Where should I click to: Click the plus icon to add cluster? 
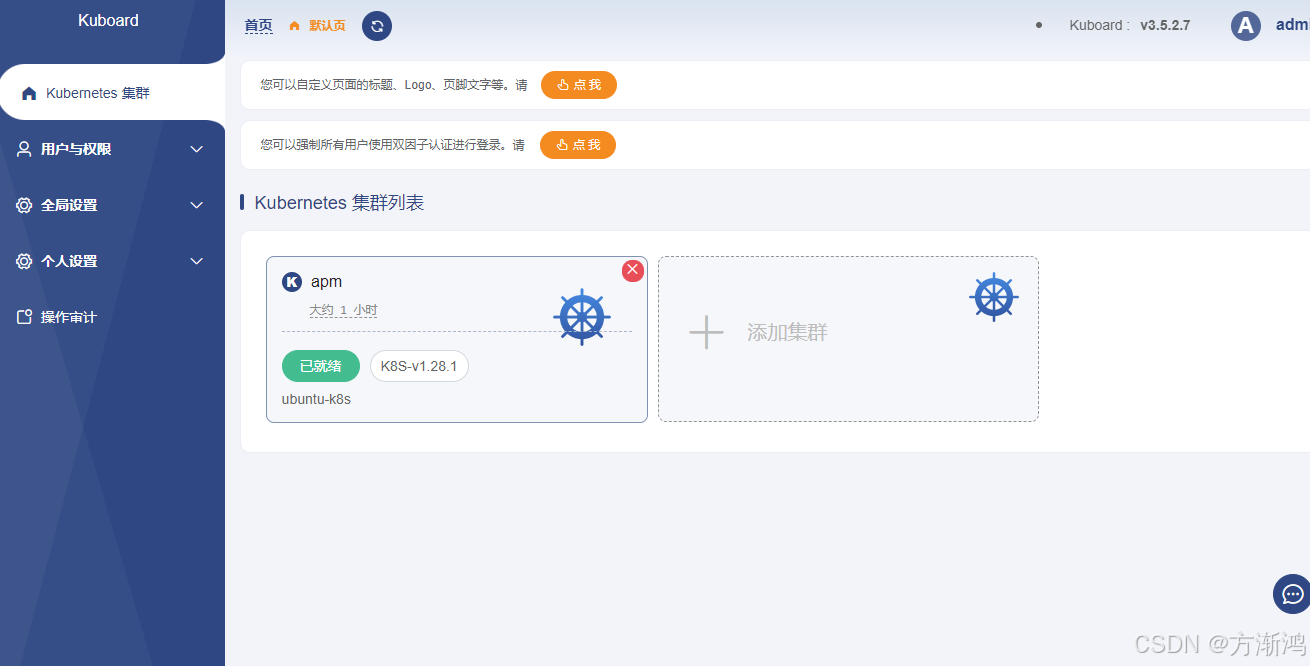pyautogui.click(x=706, y=332)
